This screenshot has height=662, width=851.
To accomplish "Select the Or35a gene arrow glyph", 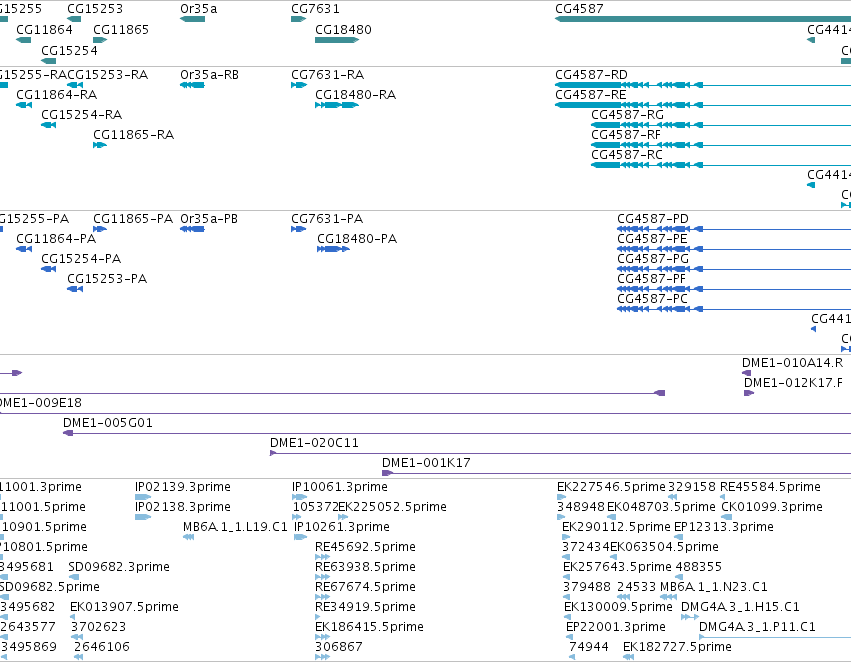I will click(x=193, y=19).
